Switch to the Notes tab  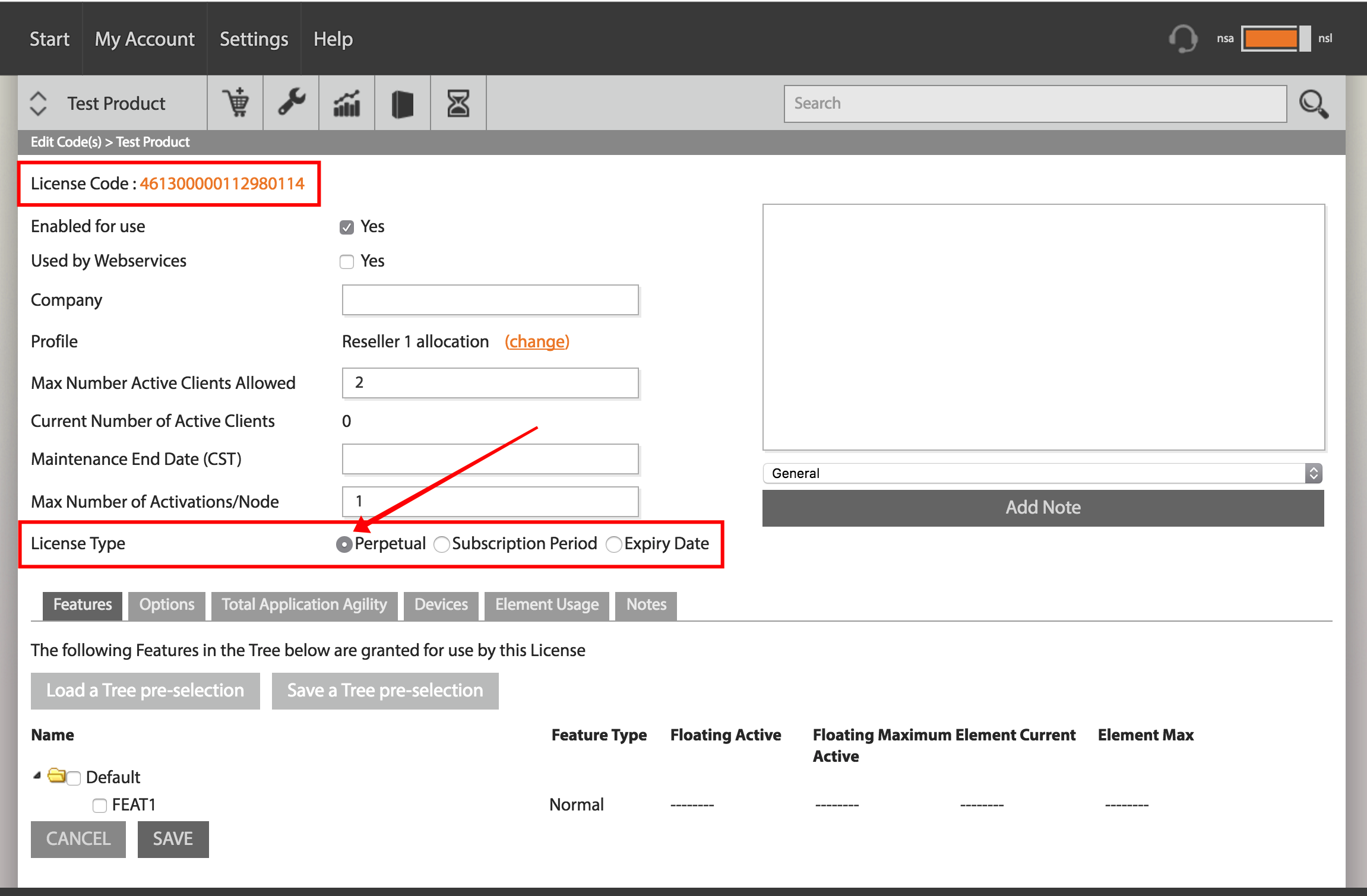click(646, 605)
